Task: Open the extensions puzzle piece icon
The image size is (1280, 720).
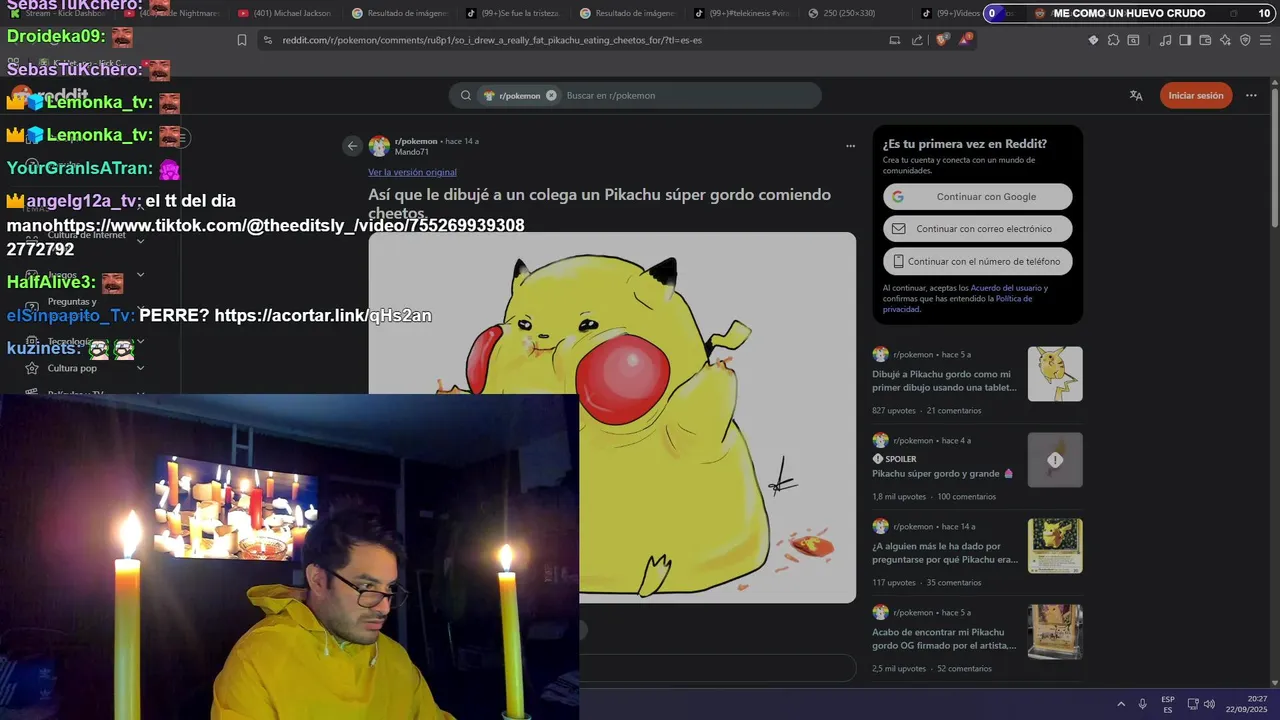Action: tap(1113, 40)
